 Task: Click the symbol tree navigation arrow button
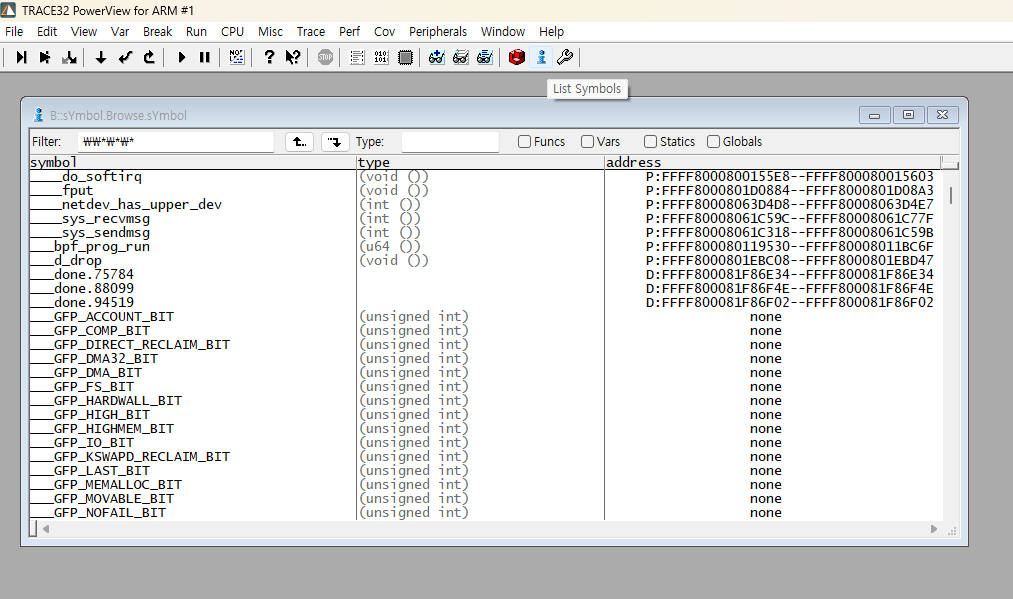tap(333, 141)
